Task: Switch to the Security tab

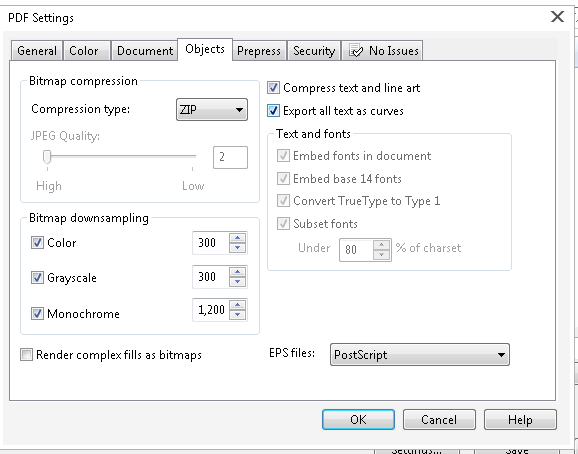Action: click(314, 50)
